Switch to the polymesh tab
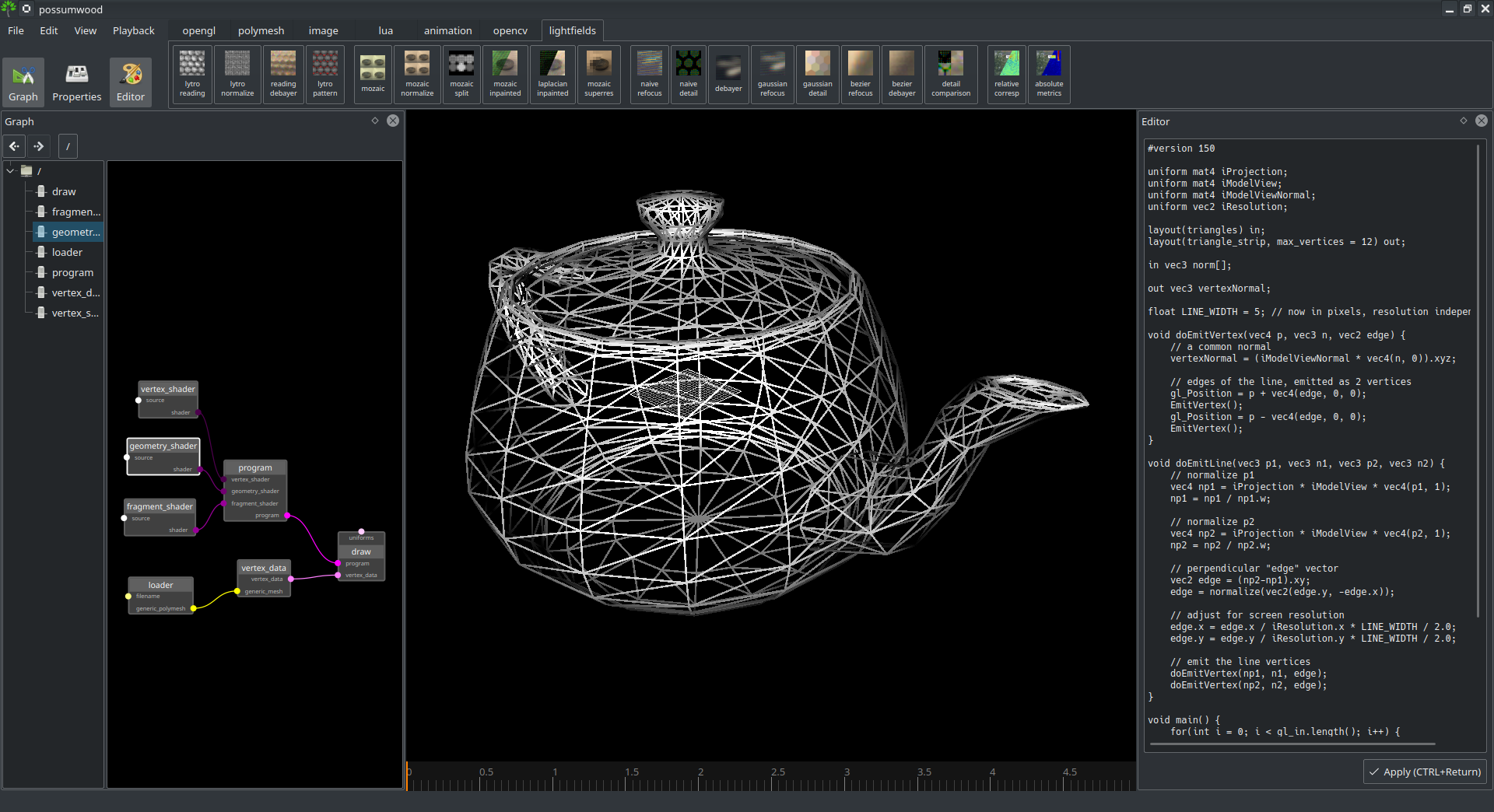1494x812 pixels. click(x=261, y=30)
